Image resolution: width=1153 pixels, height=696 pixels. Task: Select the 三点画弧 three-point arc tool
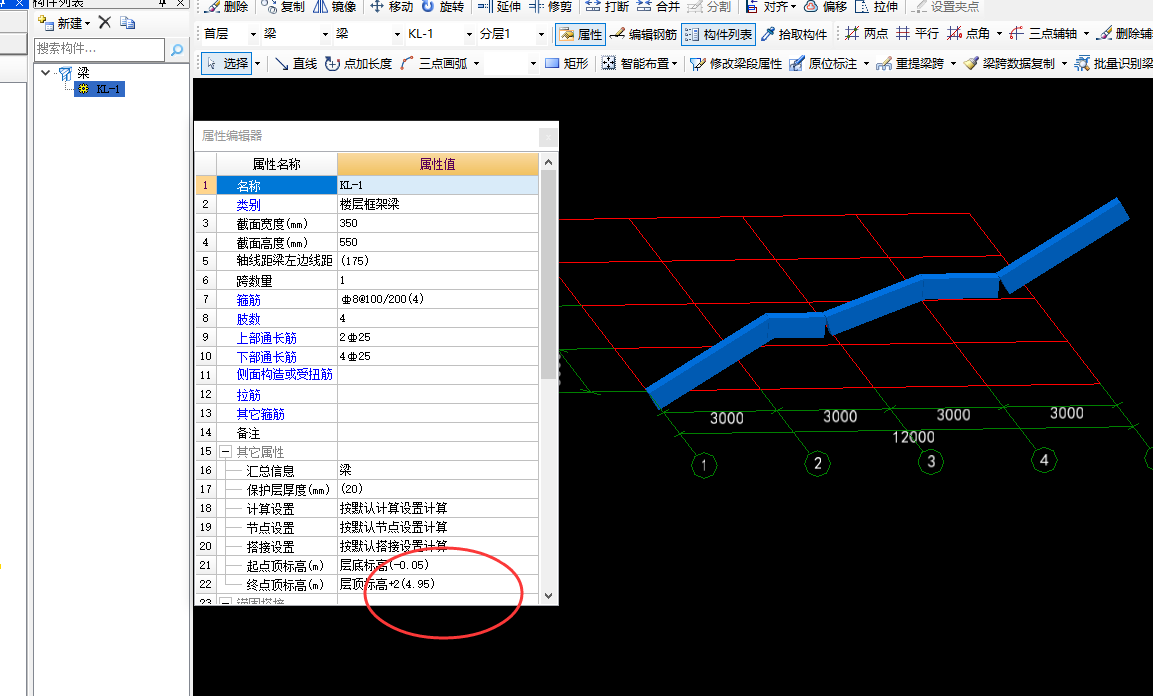pos(434,64)
